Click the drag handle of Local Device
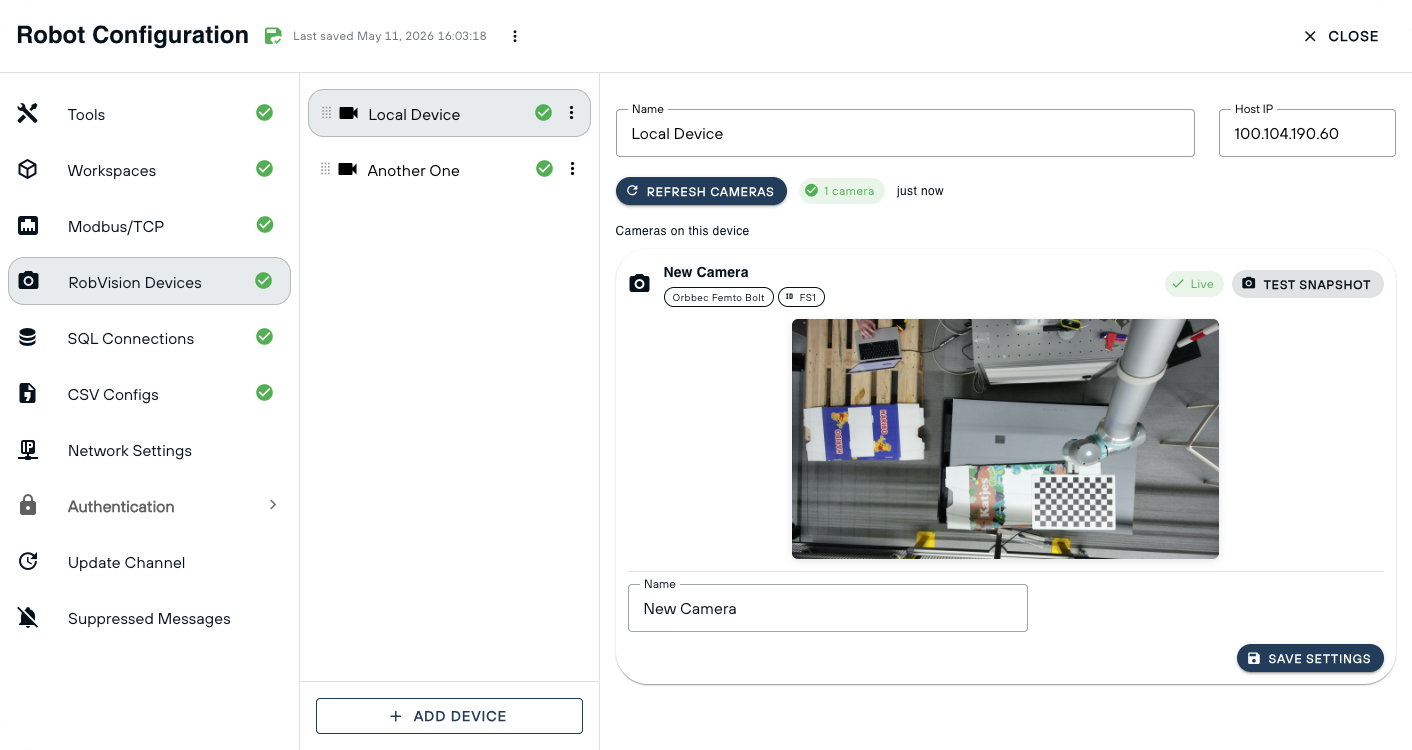This screenshot has height=750, width=1412. 326,113
